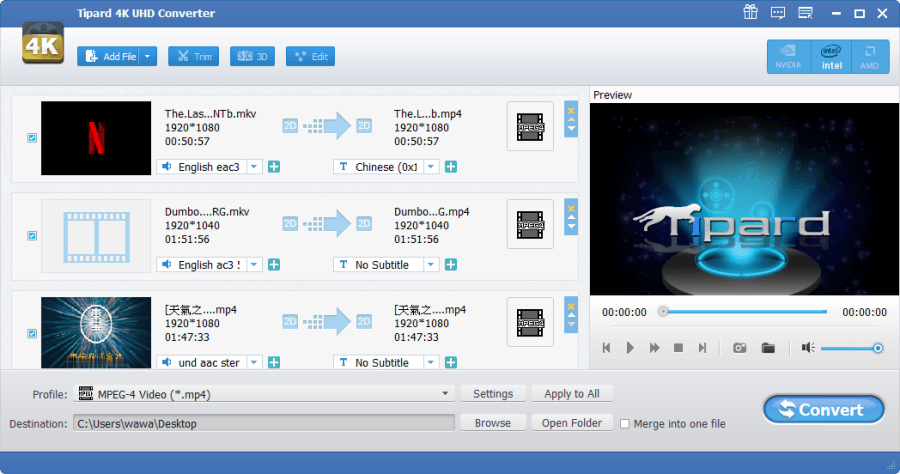Mute the preview volume
900x474 pixels.
(x=808, y=348)
